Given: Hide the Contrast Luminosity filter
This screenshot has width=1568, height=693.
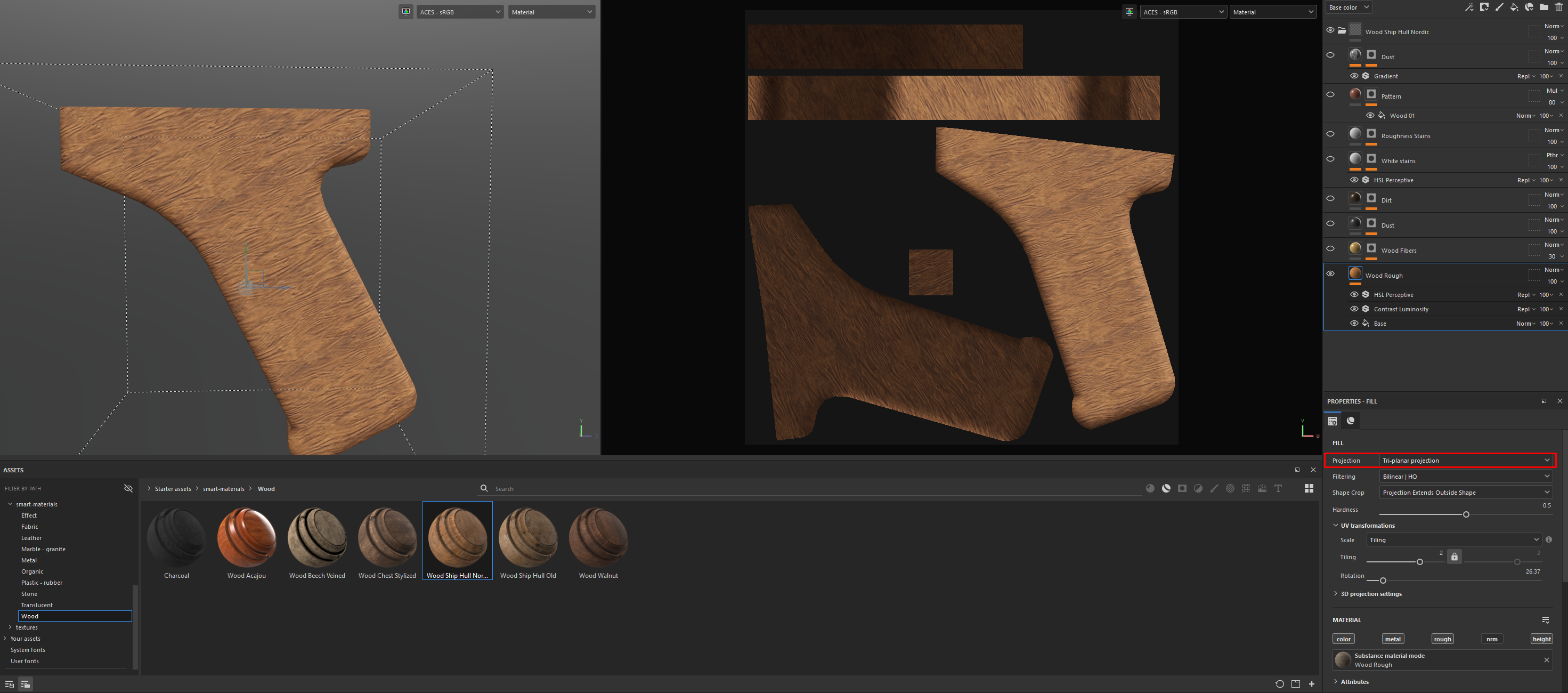Looking at the screenshot, I should pos(1354,309).
